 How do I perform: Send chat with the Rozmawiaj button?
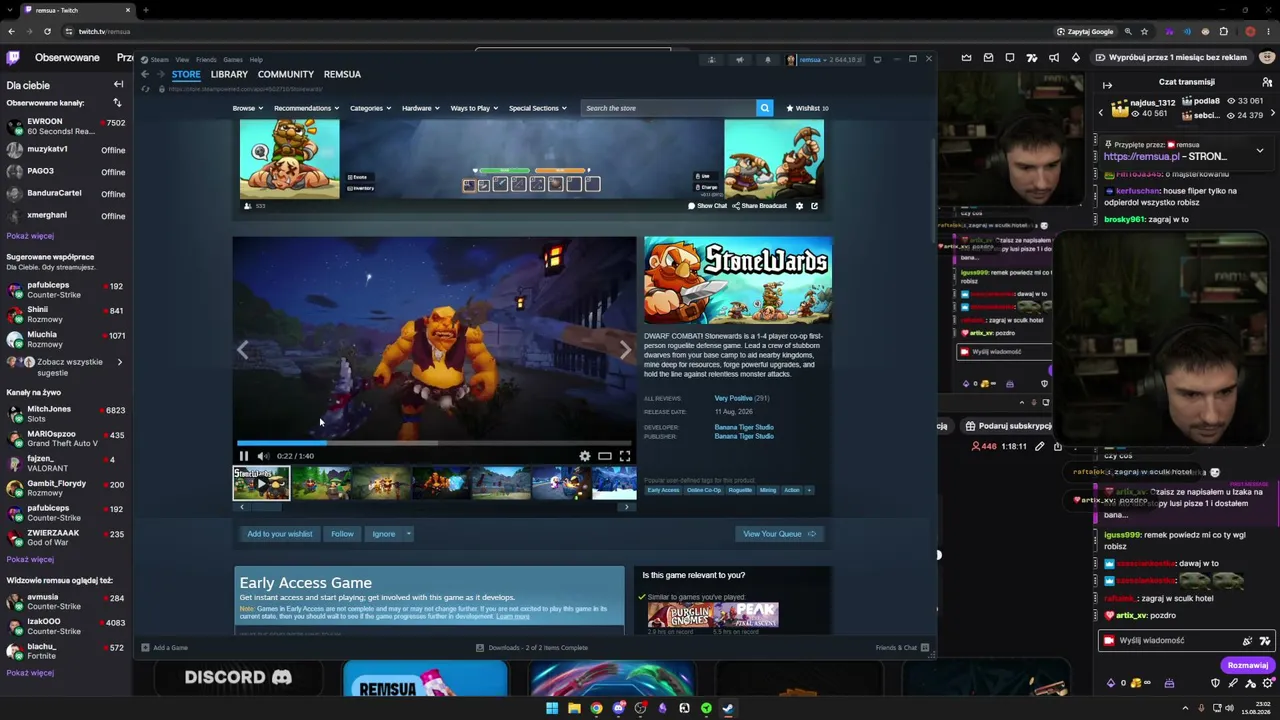click(x=1247, y=665)
